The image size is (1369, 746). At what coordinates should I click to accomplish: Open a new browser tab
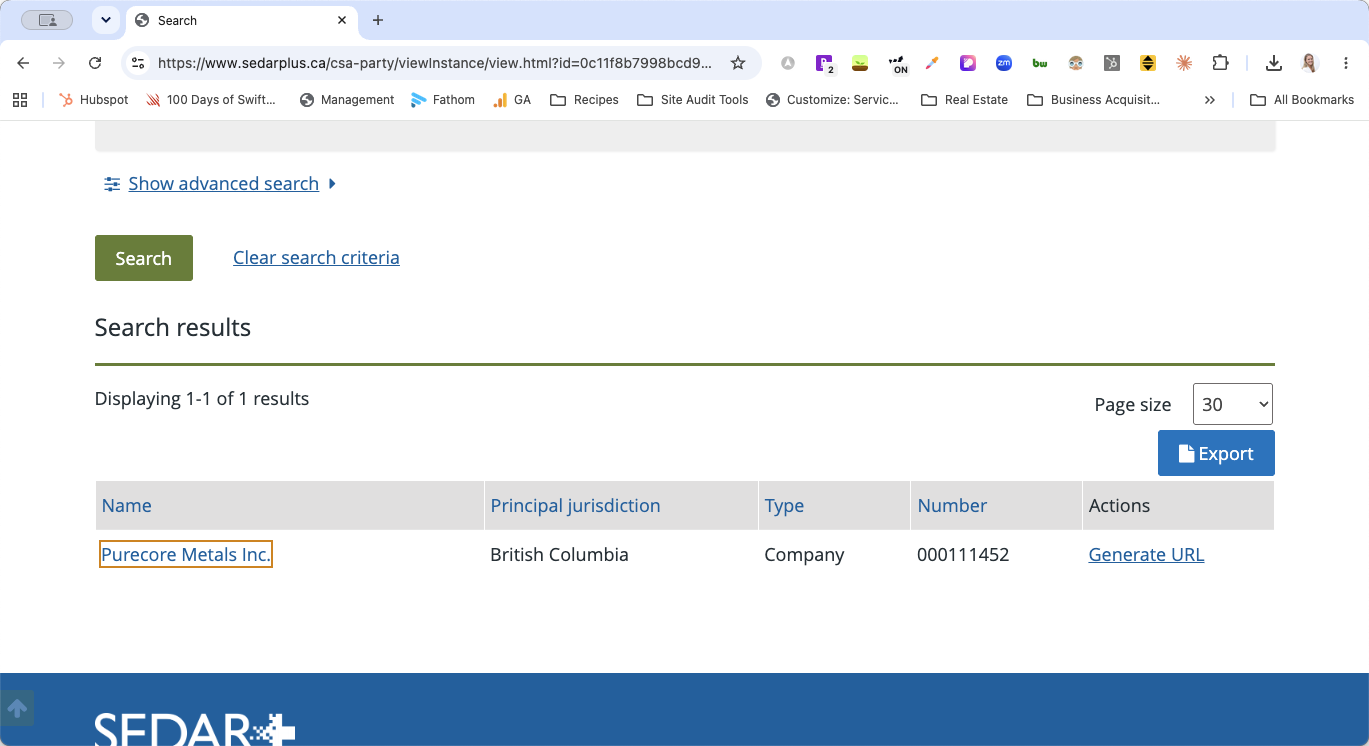tap(377, 20)
